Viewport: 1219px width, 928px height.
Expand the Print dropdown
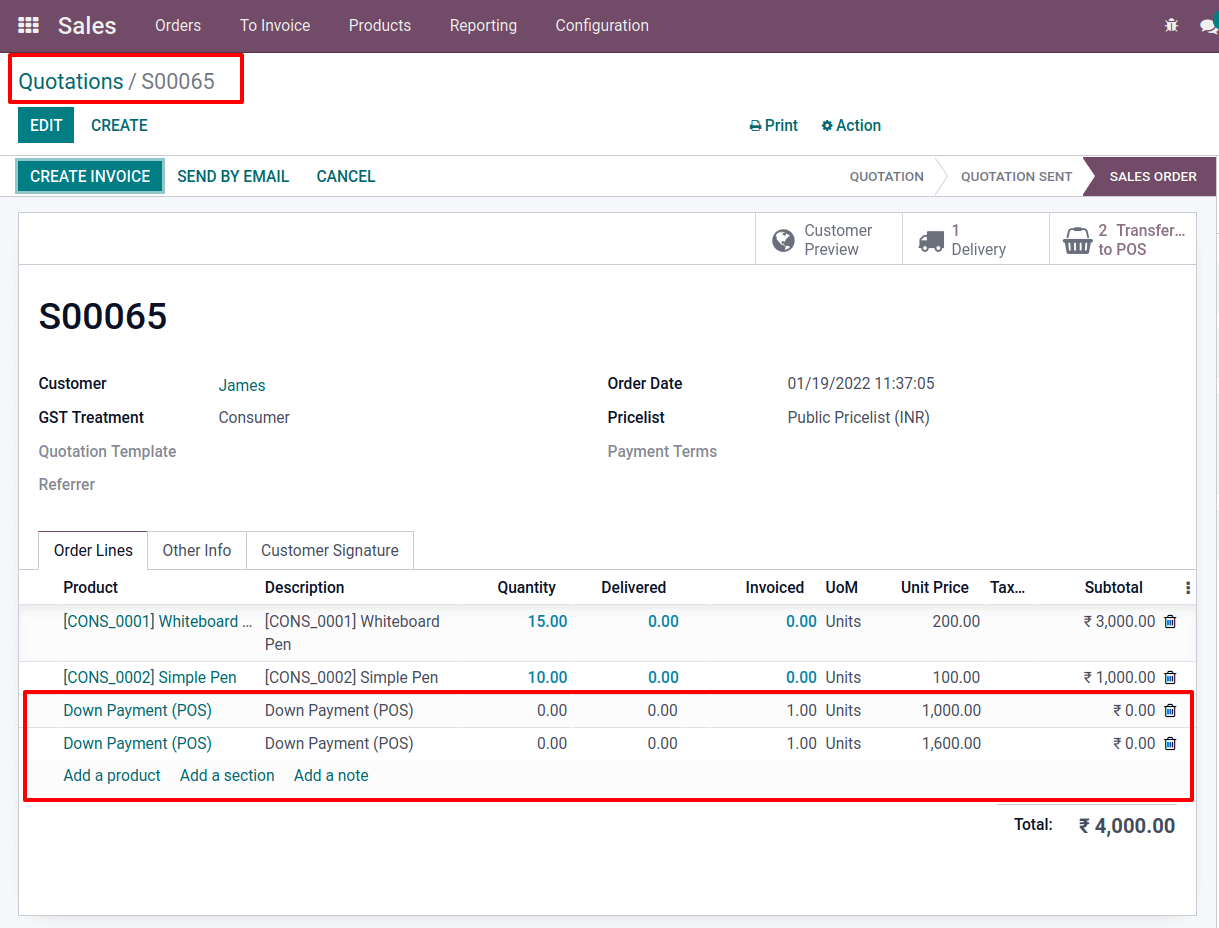point(774,125)
